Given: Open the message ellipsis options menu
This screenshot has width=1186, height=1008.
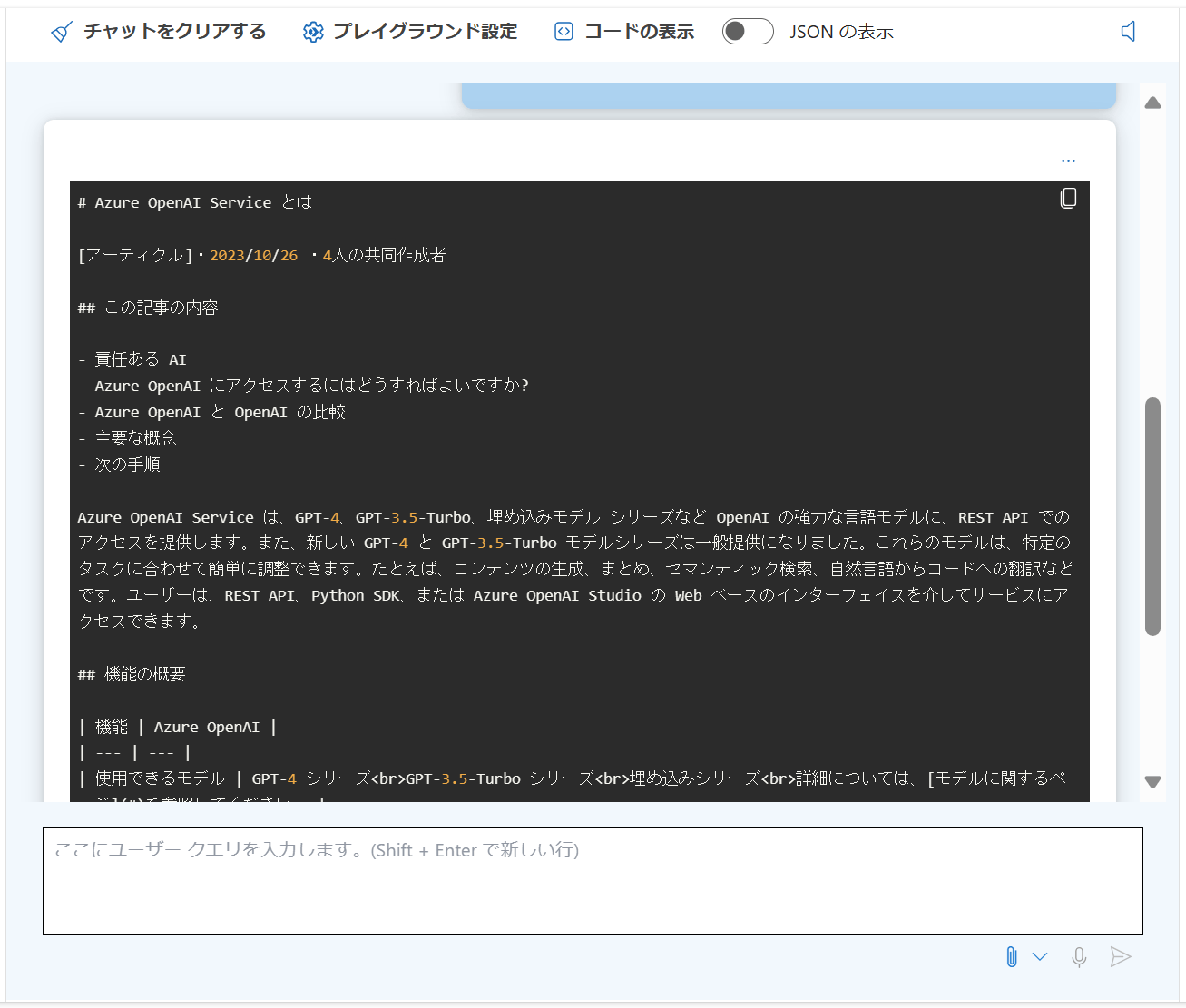Looking at the screenshot, I should point(1068,161).
